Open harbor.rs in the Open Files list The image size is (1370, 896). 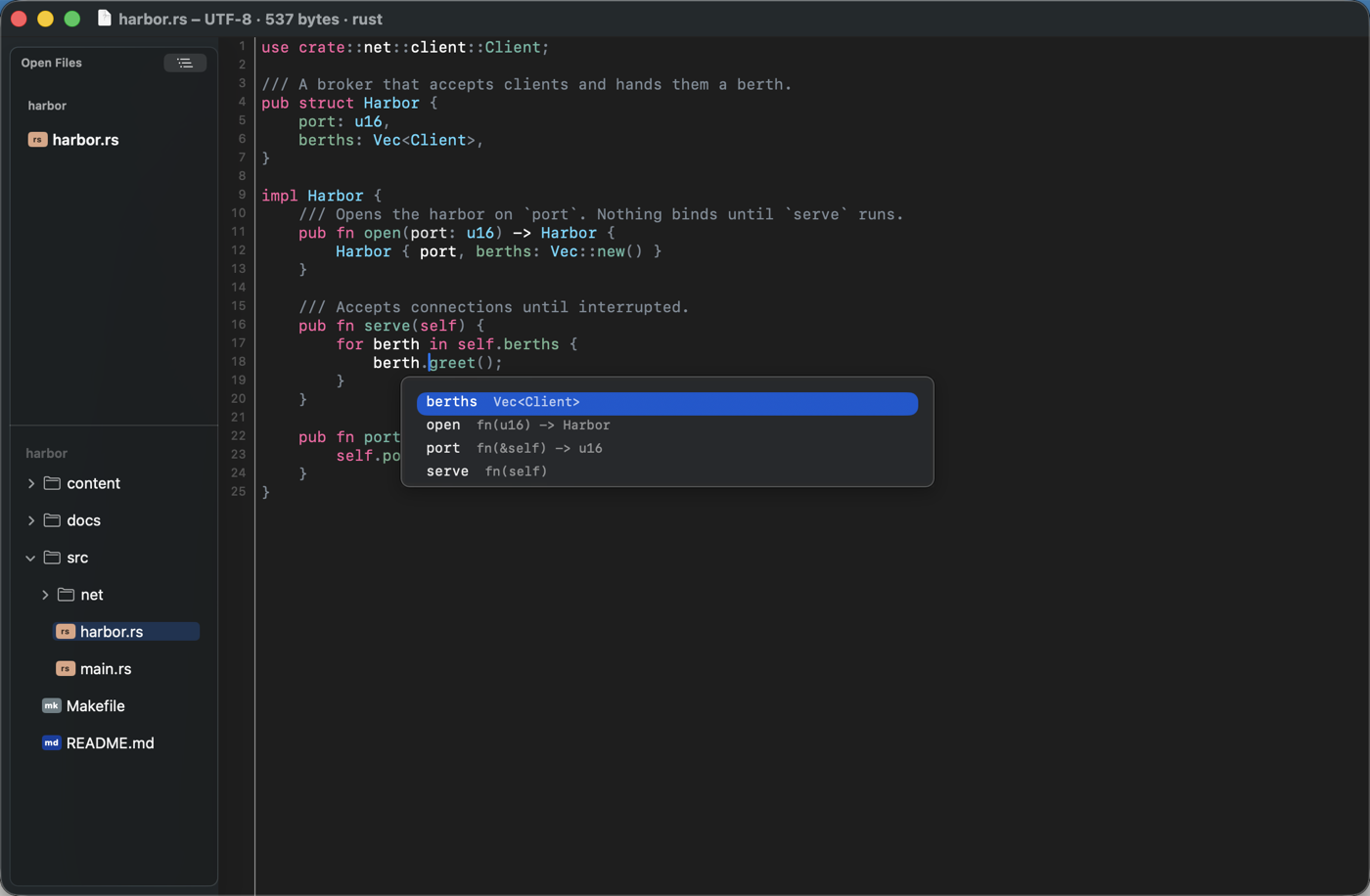point(85,140)
